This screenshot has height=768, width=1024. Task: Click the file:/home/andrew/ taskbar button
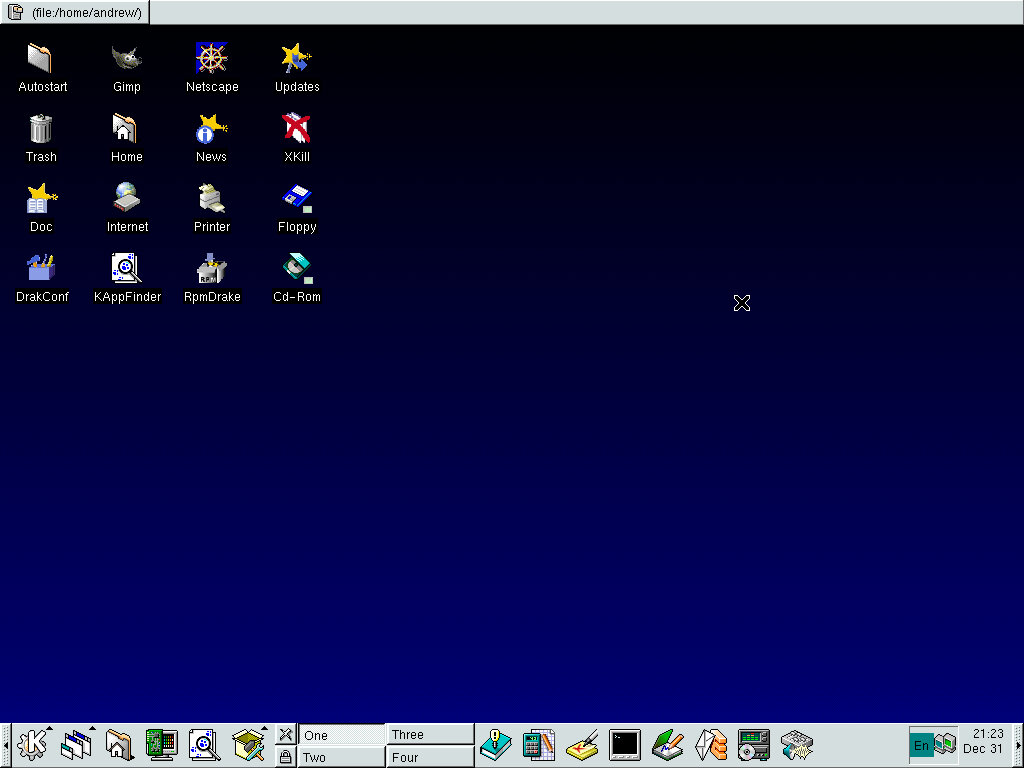76,12
